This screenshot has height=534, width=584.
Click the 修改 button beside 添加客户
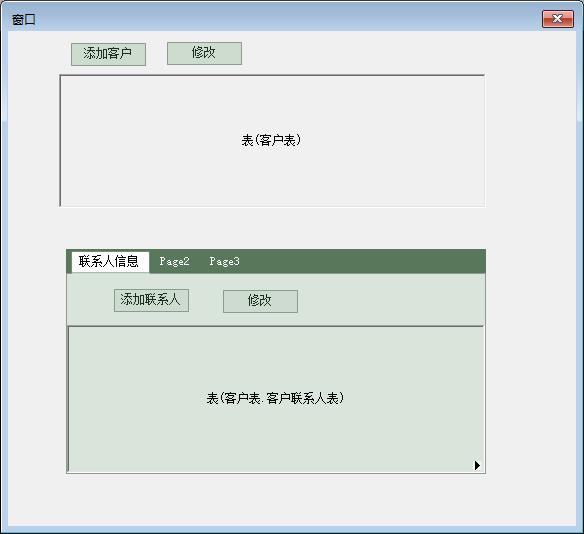204,53
